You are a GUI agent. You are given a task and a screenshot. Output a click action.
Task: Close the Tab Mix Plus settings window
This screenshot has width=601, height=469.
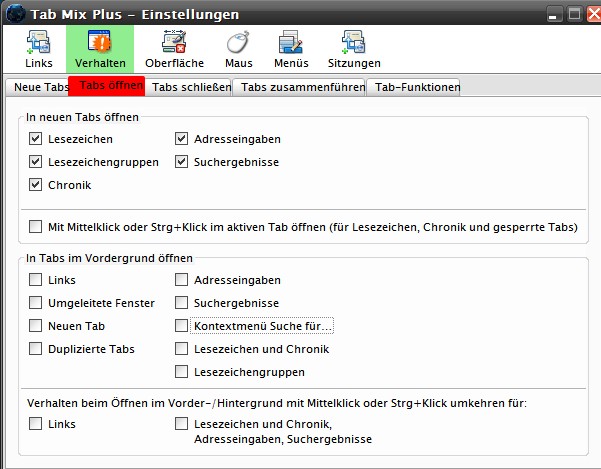click(594, 14)
